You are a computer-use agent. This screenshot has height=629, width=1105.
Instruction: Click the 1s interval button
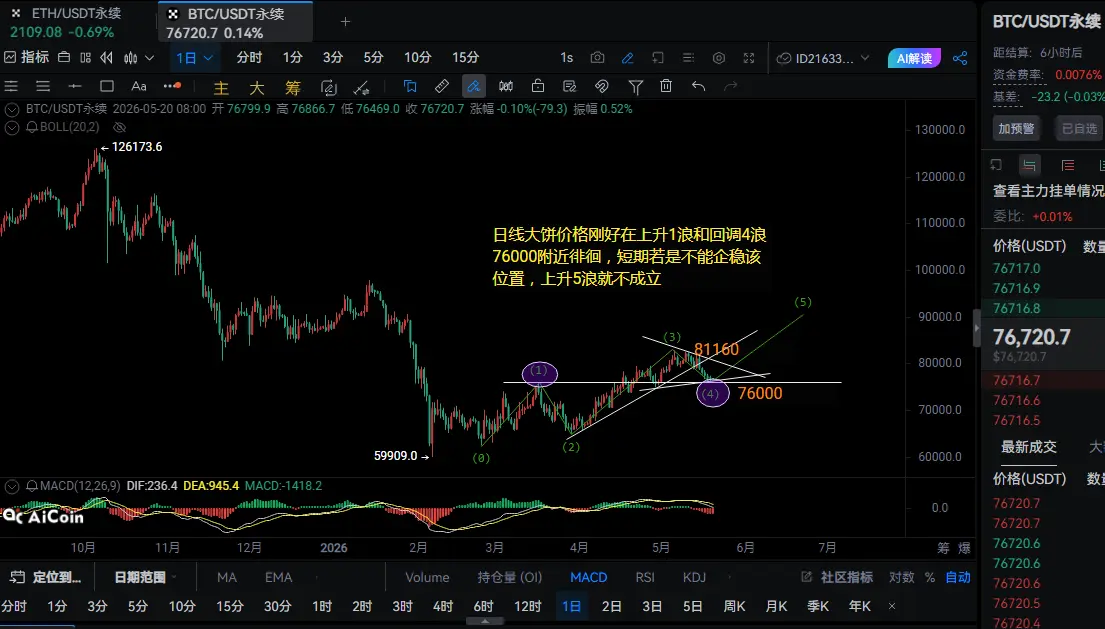click(567, 58)
